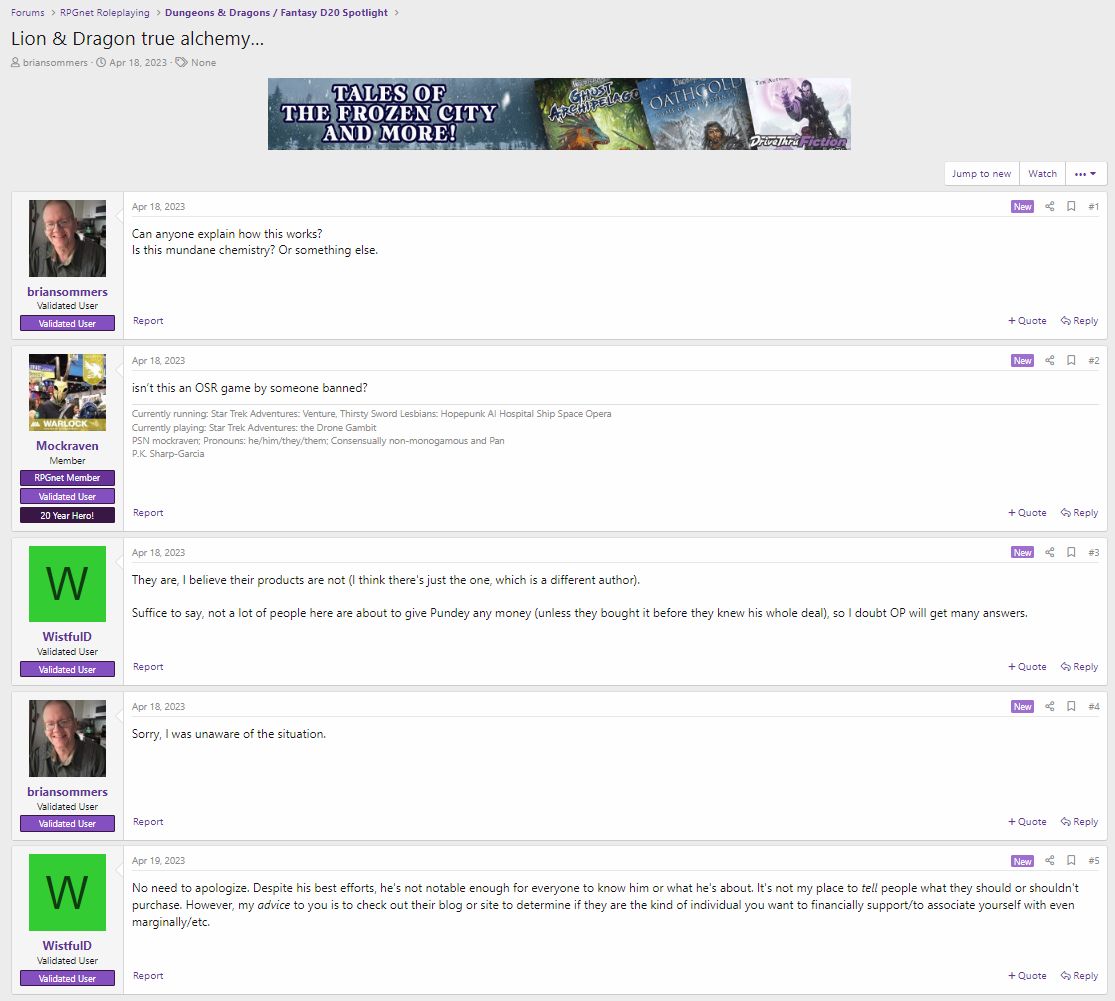
Task: Report post #5
Action: [148, 976]
